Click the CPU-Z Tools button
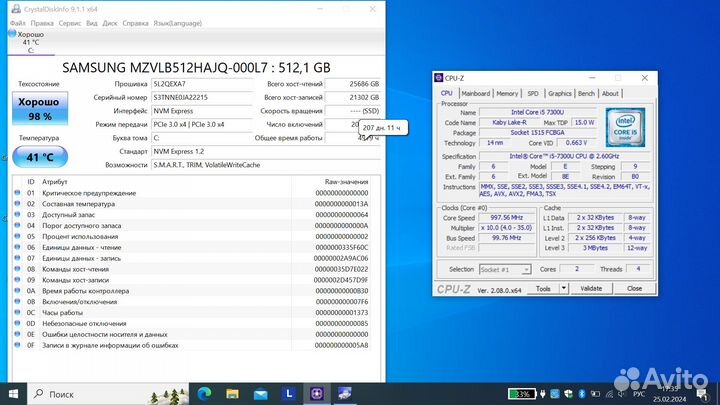This screenshot has width=720, height=405. (543, 288)
